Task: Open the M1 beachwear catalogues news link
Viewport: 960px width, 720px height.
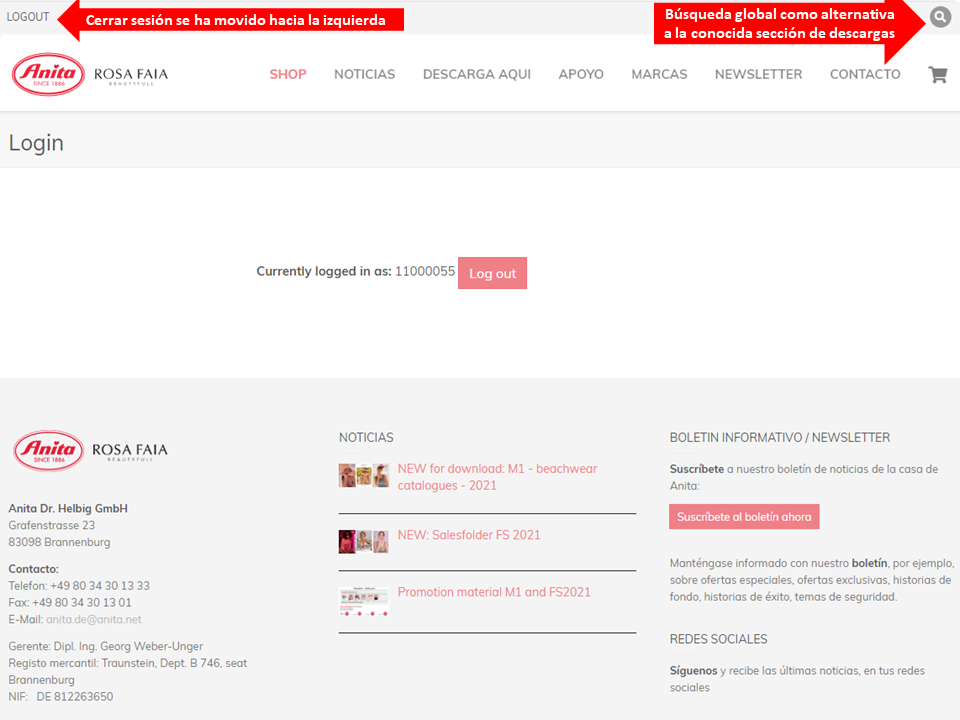Action: click(497, 477)
